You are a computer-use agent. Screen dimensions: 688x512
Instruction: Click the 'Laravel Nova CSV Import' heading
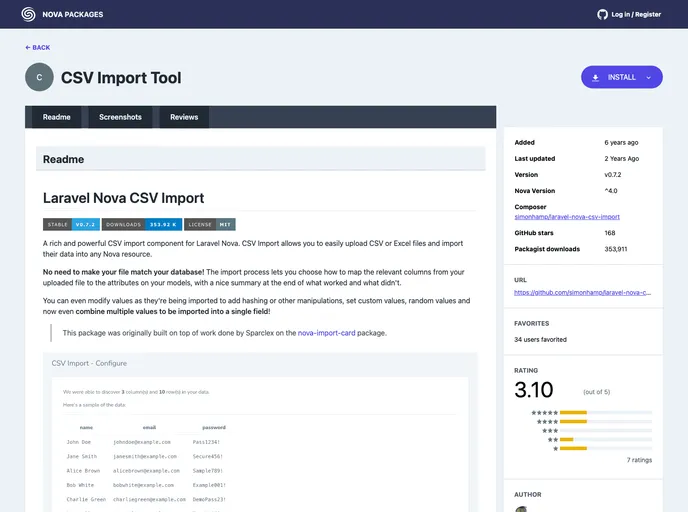click(123, 198)
